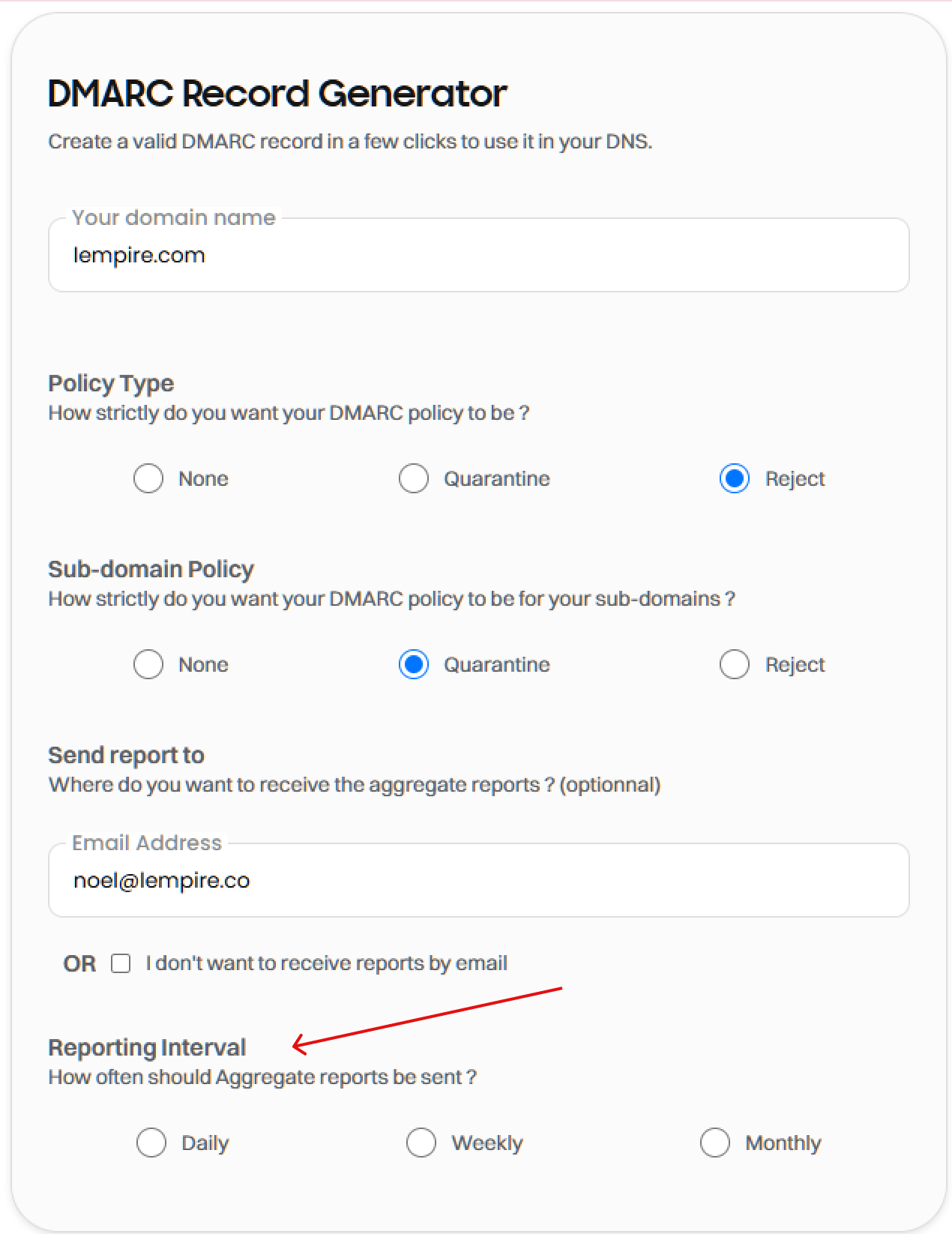Click the Reporting Interval heading
The width and height of the screenshot is (952, 1234).
(147, 1047)
